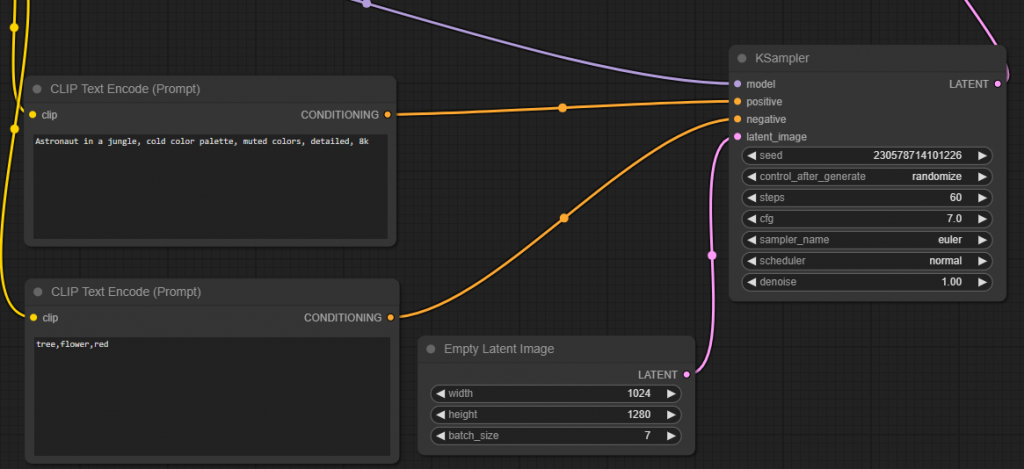The image size is (1024, 469).
Task: Collapse the positive prompt CLIP Text Encode node dot
Action: (37, 89)
